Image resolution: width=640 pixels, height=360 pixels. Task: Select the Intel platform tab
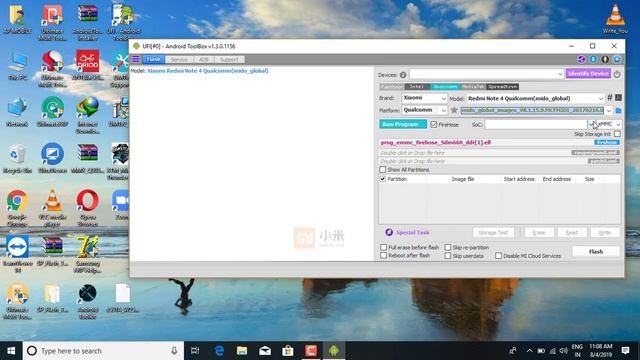(x=417, y=87)
